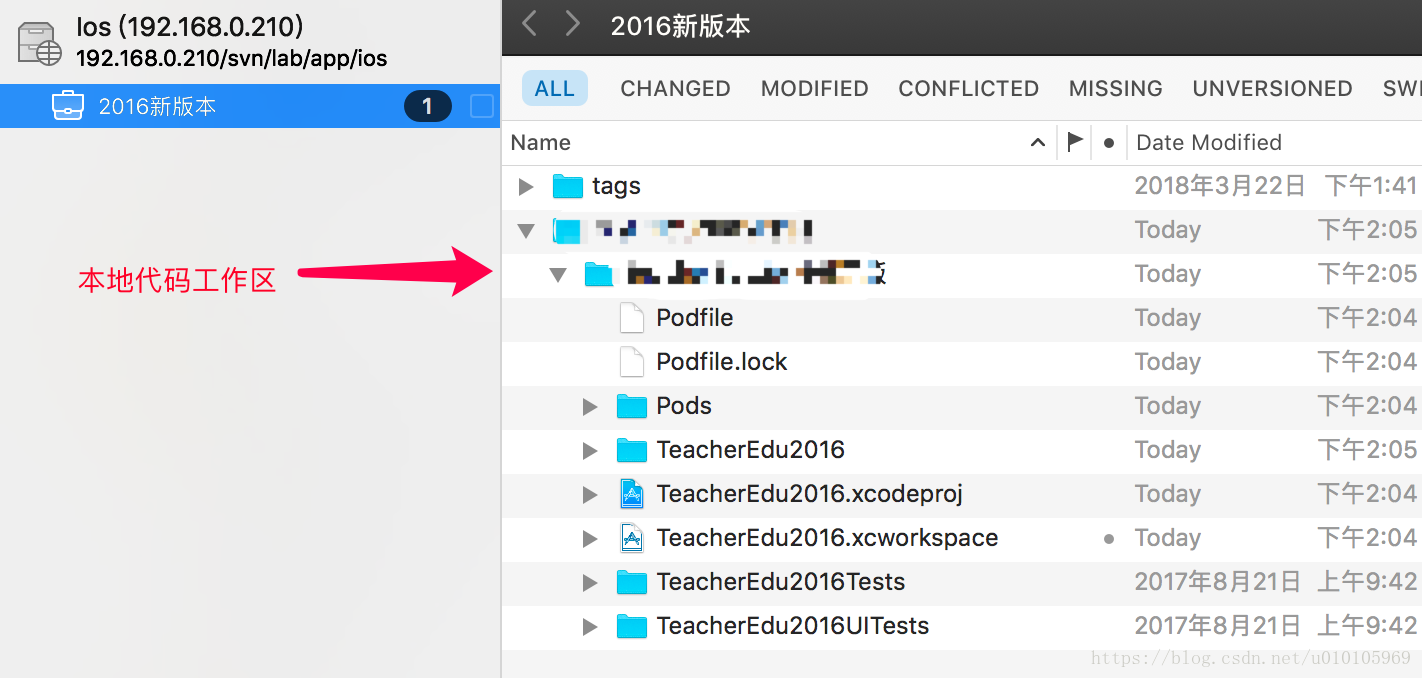Click the ios repository server icon
Image resolution: width=1422 pixels, height=678 pixels.
pos(40,43)
